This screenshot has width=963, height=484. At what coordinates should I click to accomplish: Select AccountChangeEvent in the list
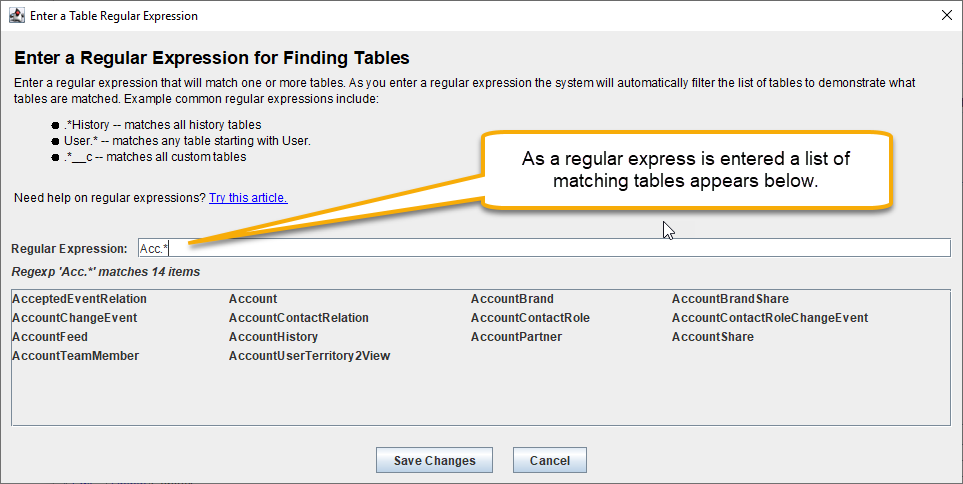pyautogui.click(x=74, y=318)
